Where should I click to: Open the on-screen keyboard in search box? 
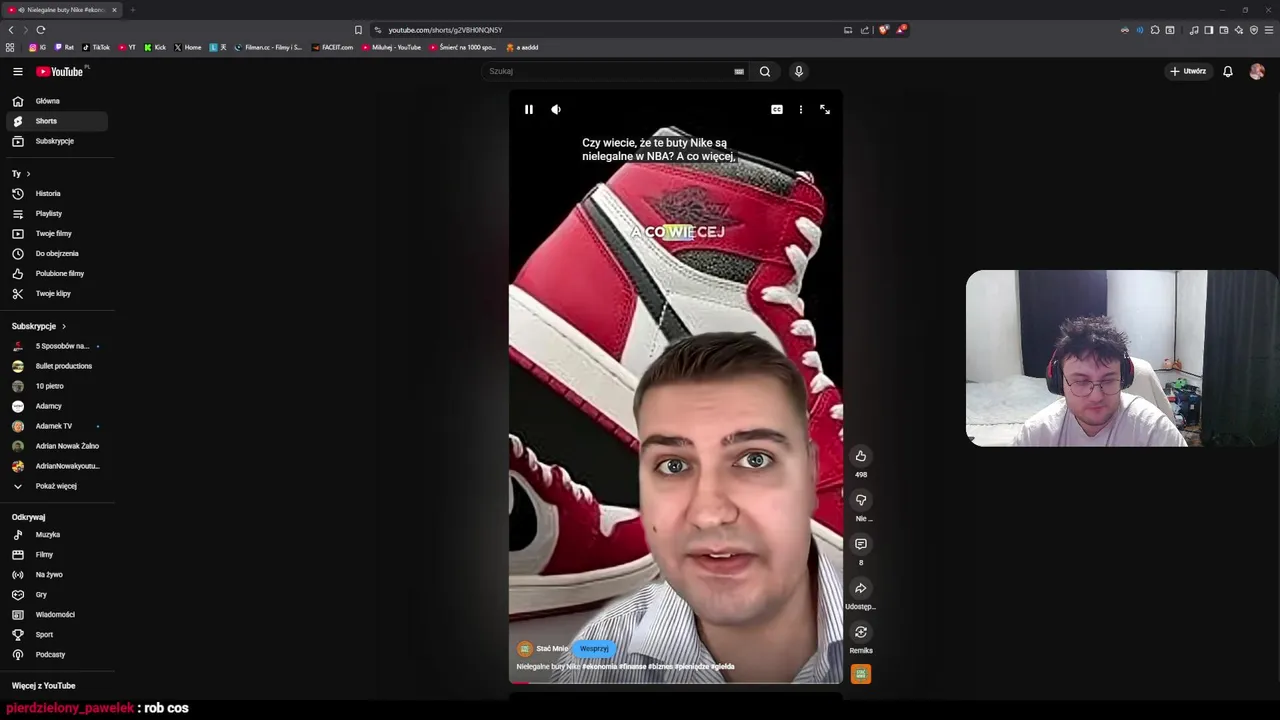coord(739,71)
